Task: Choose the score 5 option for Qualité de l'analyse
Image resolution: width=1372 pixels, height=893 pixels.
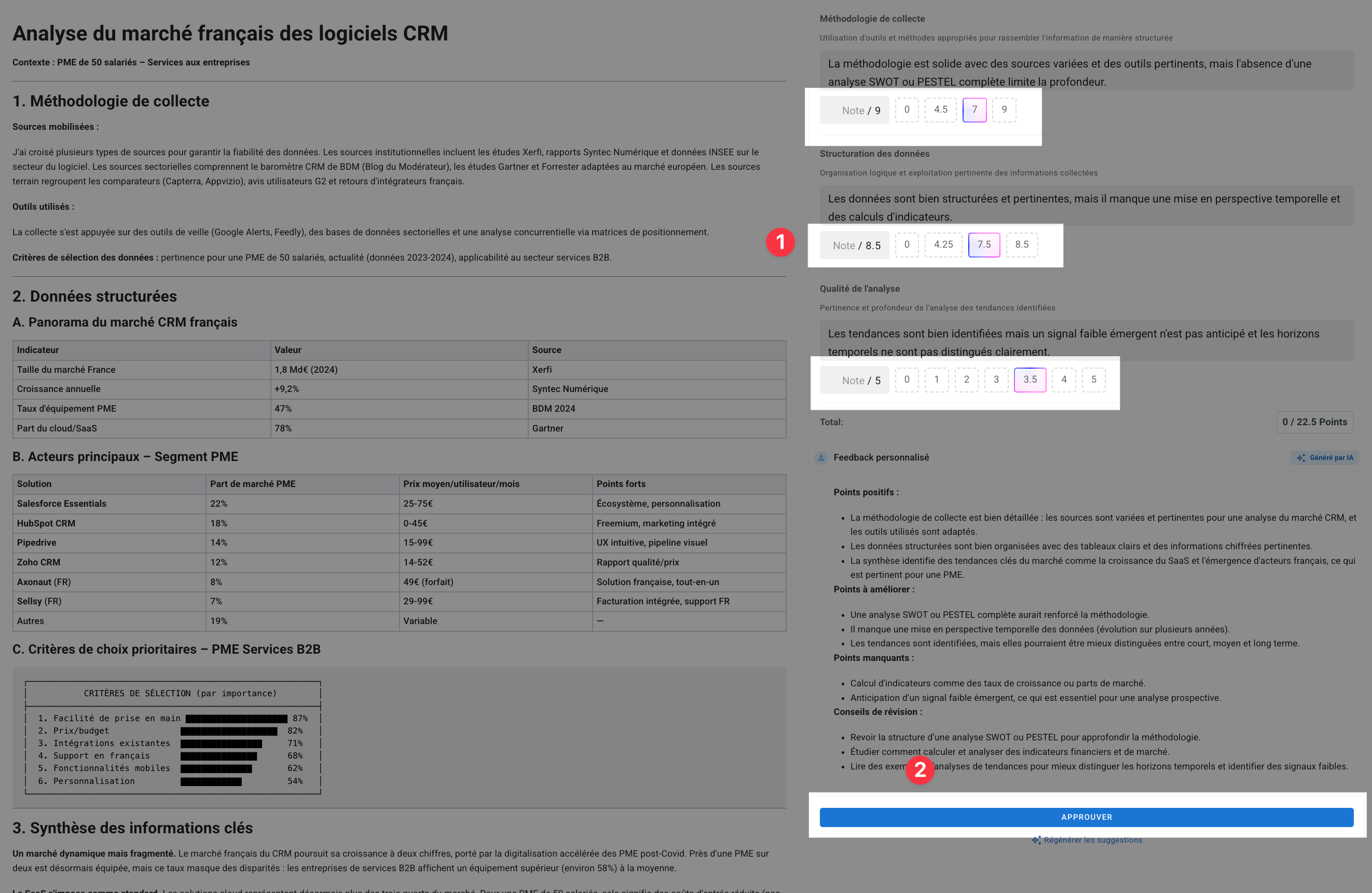Action: [1094, 380]
